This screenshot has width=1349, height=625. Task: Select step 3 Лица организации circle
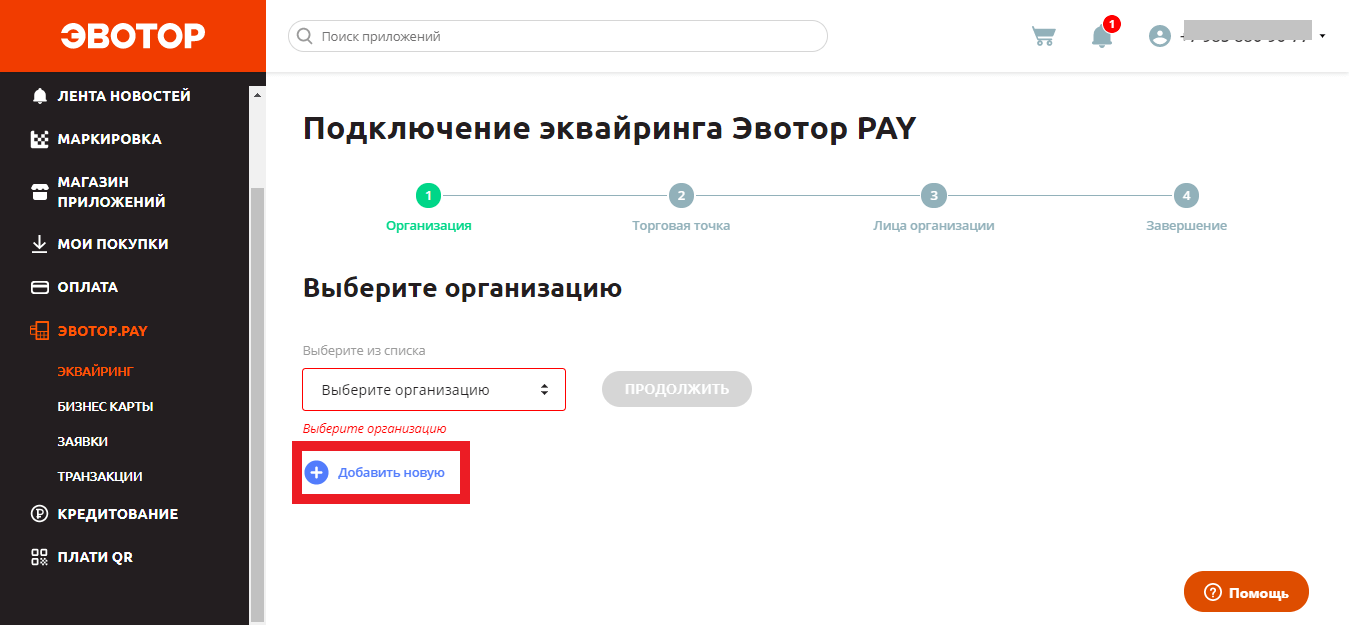(933, 196)
